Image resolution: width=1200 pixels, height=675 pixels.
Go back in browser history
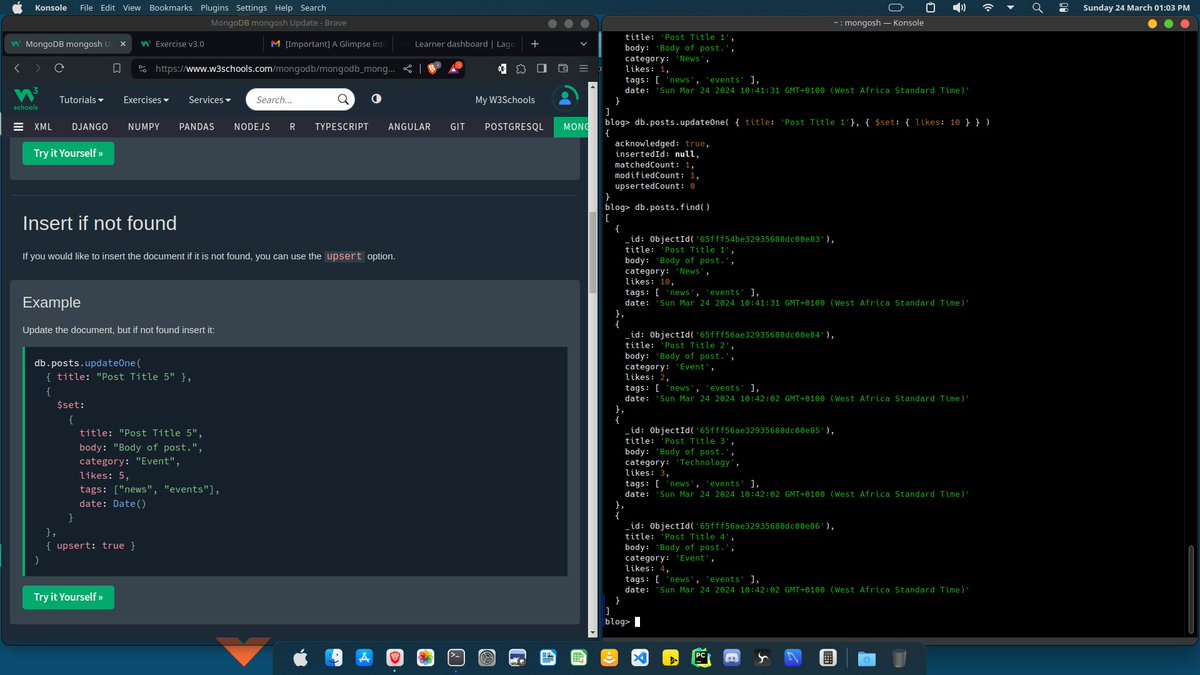click(x=17, y=68)
